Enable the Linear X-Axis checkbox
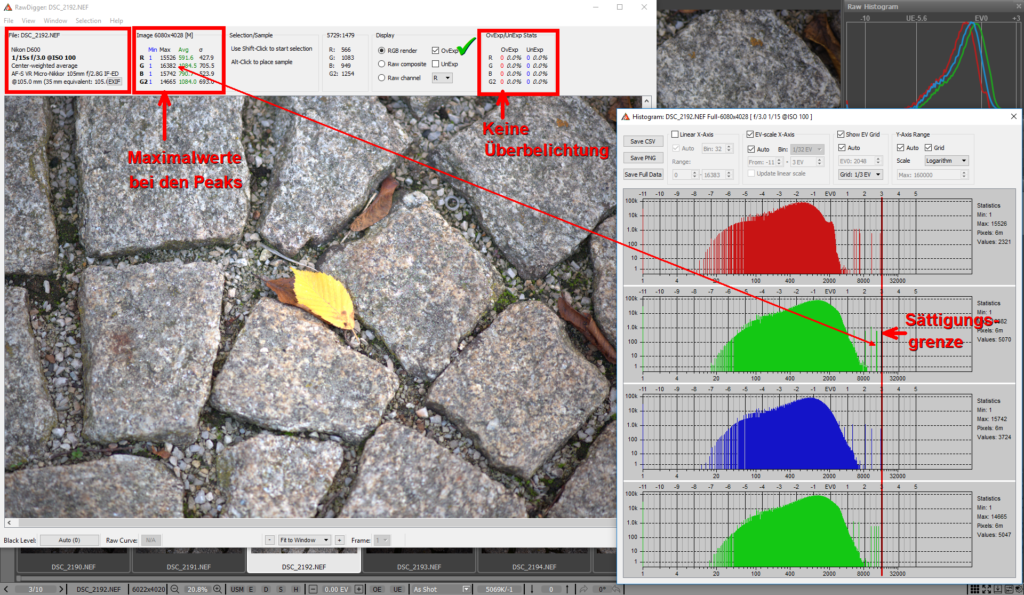 click(x=677, y=134)
